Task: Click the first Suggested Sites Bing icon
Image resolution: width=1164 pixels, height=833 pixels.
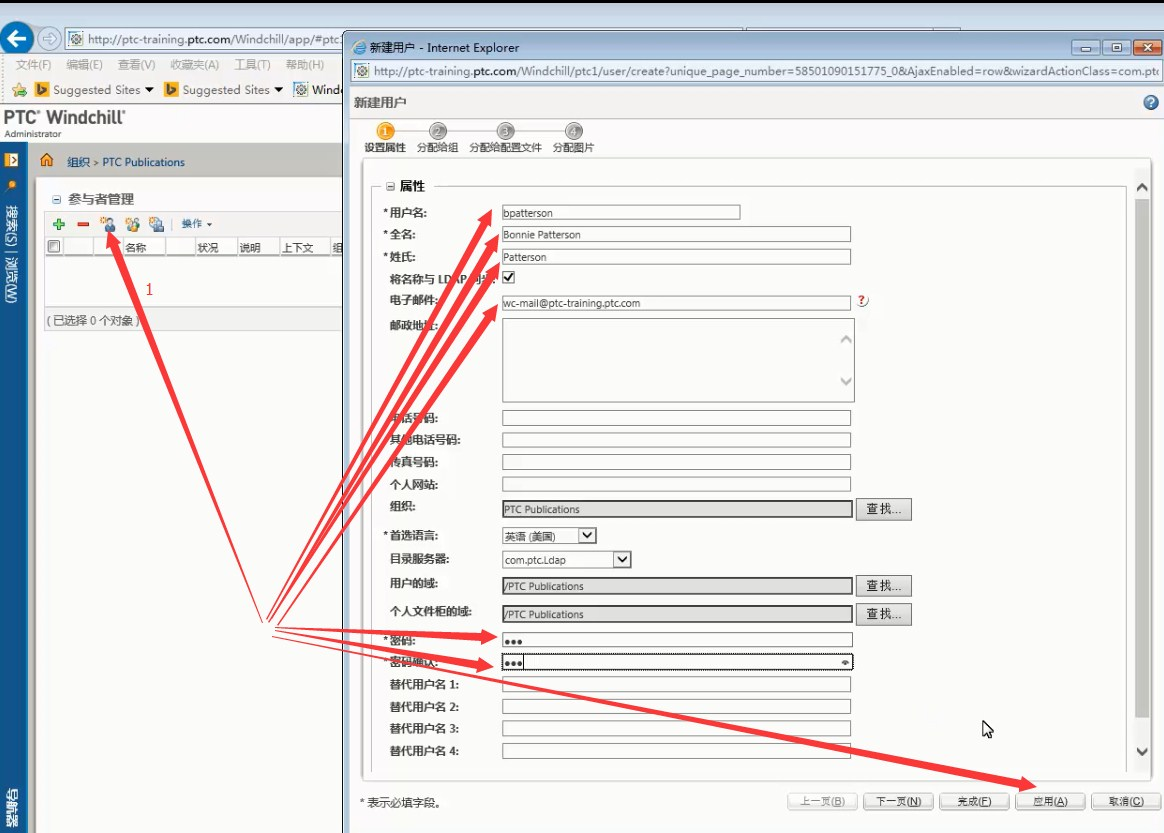Action: [x=42, y=89]
